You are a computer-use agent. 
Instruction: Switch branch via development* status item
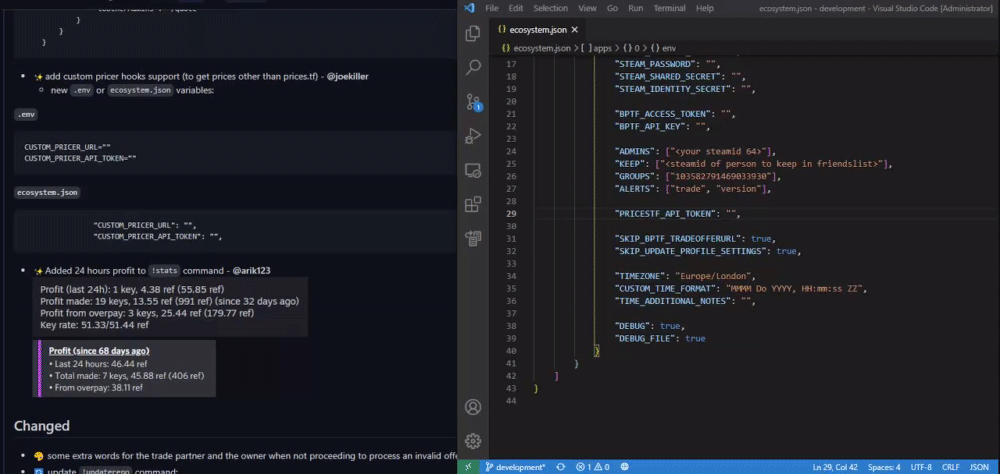515,467
